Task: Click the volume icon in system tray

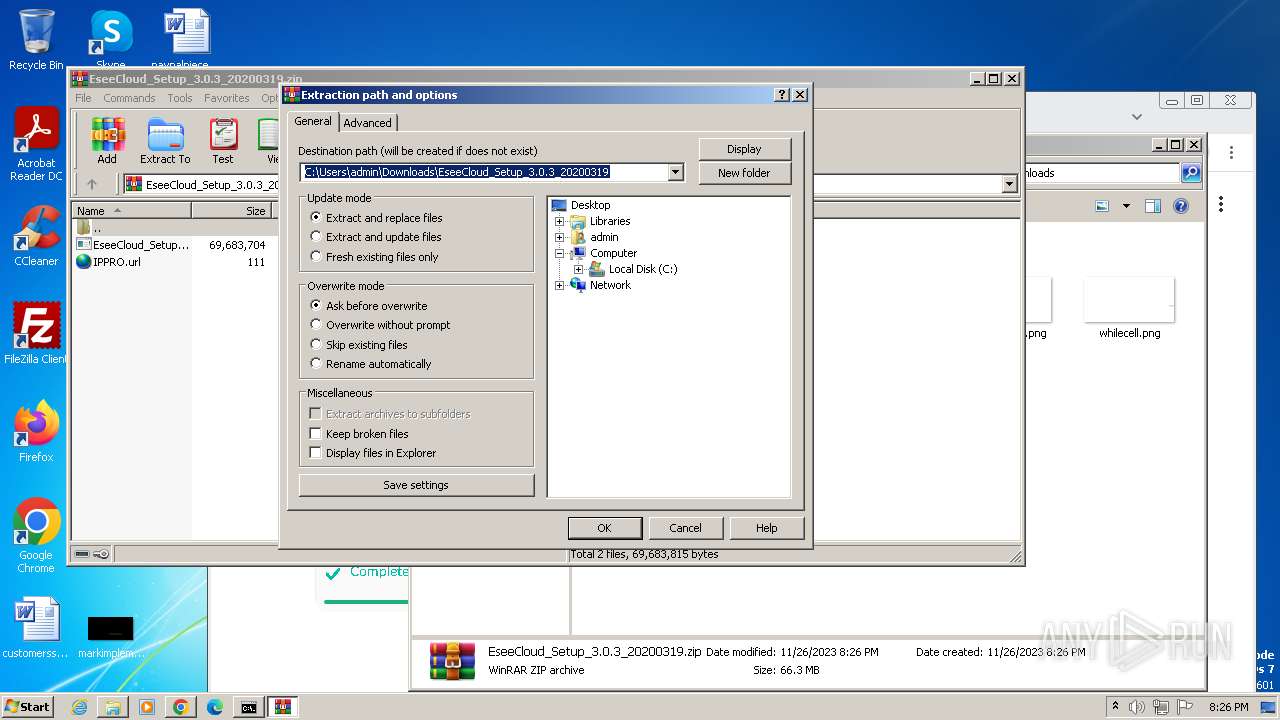Action: [x=1137, y=707]
